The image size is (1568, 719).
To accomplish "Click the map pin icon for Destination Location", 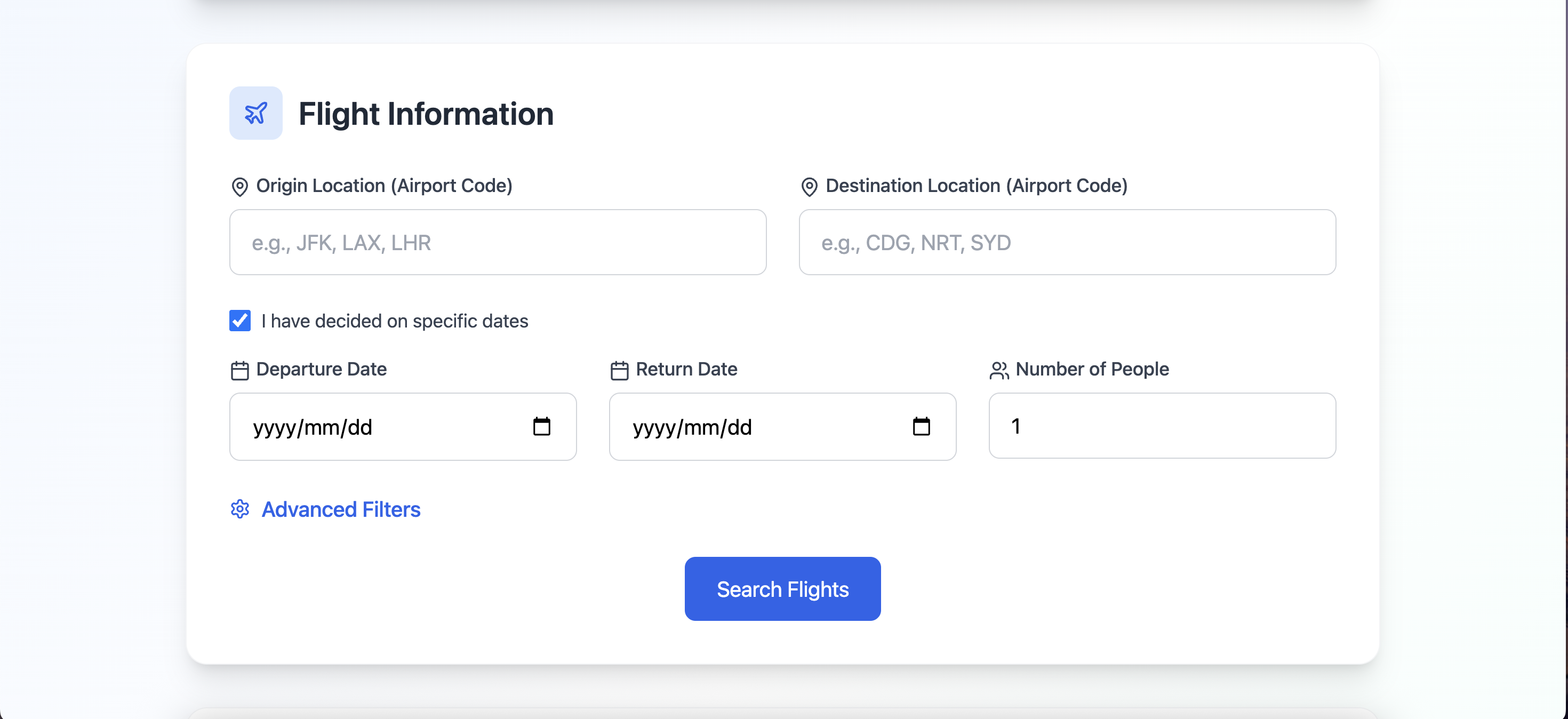I will [x=809, y=186].
